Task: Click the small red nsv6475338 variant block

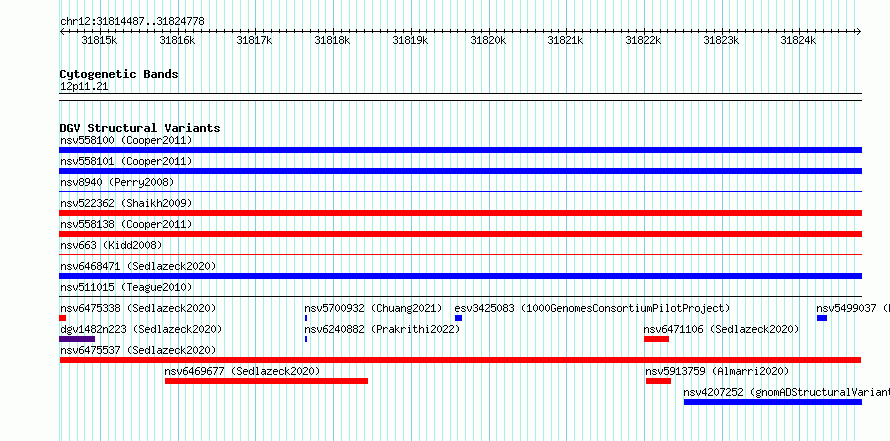Action: pyautogui.click(x=62, y=318)
